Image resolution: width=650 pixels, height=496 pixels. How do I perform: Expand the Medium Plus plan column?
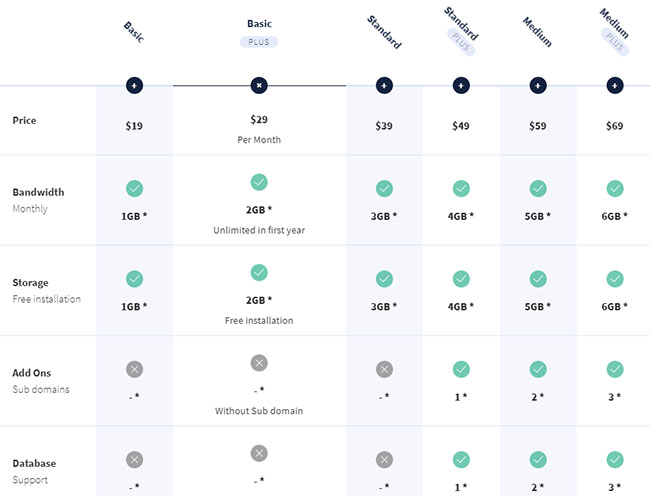[614, 86]
